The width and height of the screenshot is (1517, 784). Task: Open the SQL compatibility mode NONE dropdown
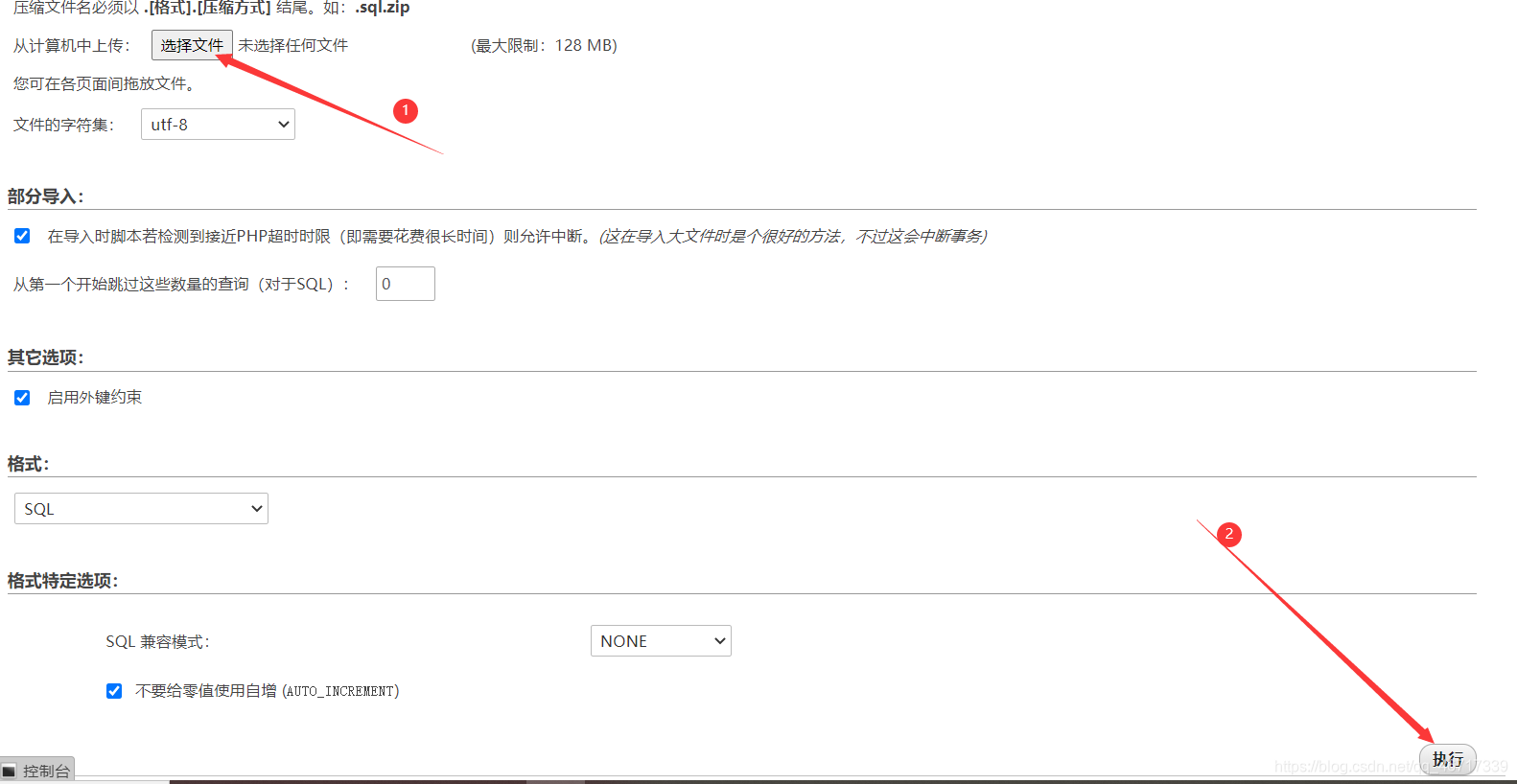coord(661,641)
